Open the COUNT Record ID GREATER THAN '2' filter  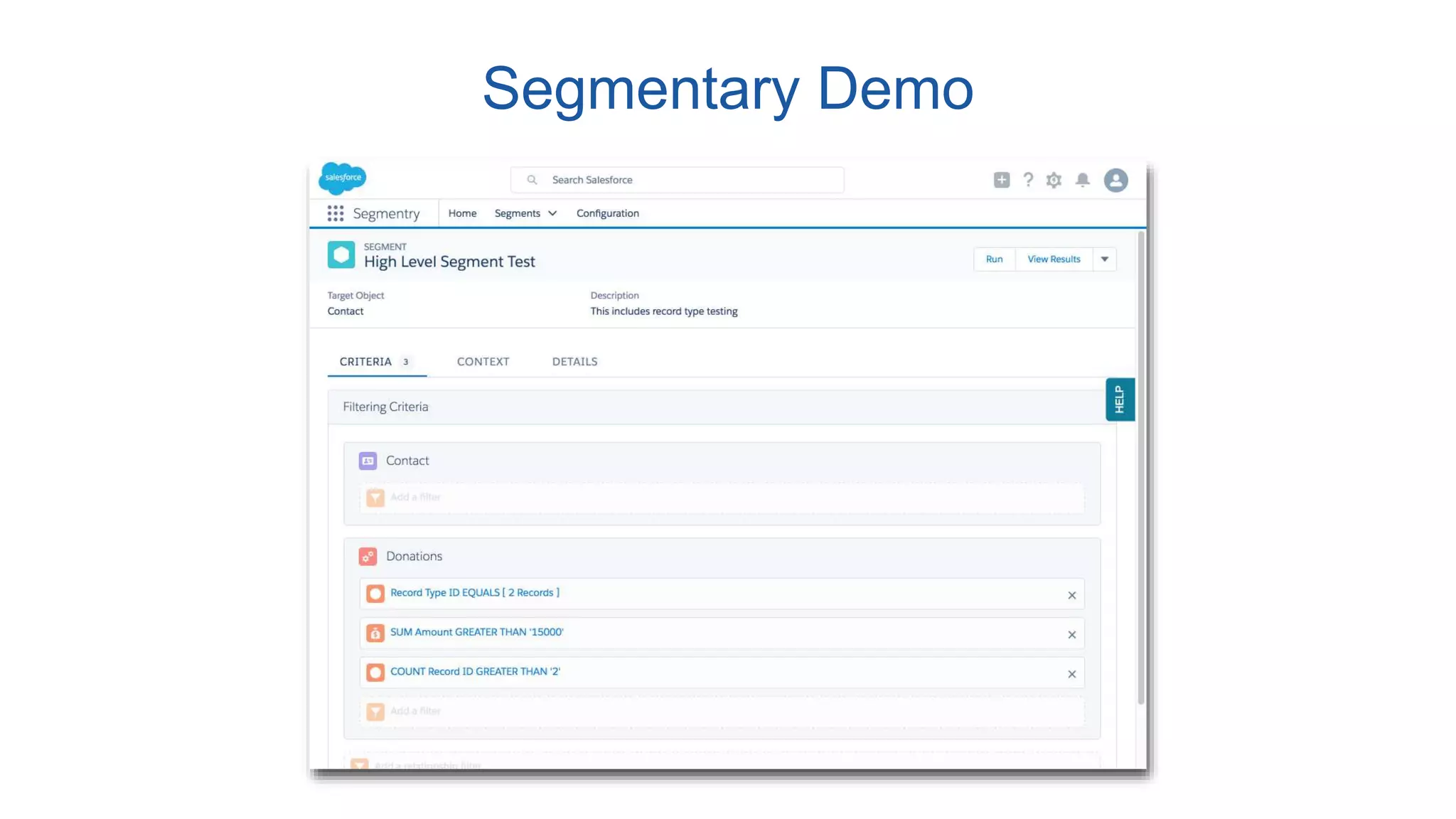[x=476, y=672]
